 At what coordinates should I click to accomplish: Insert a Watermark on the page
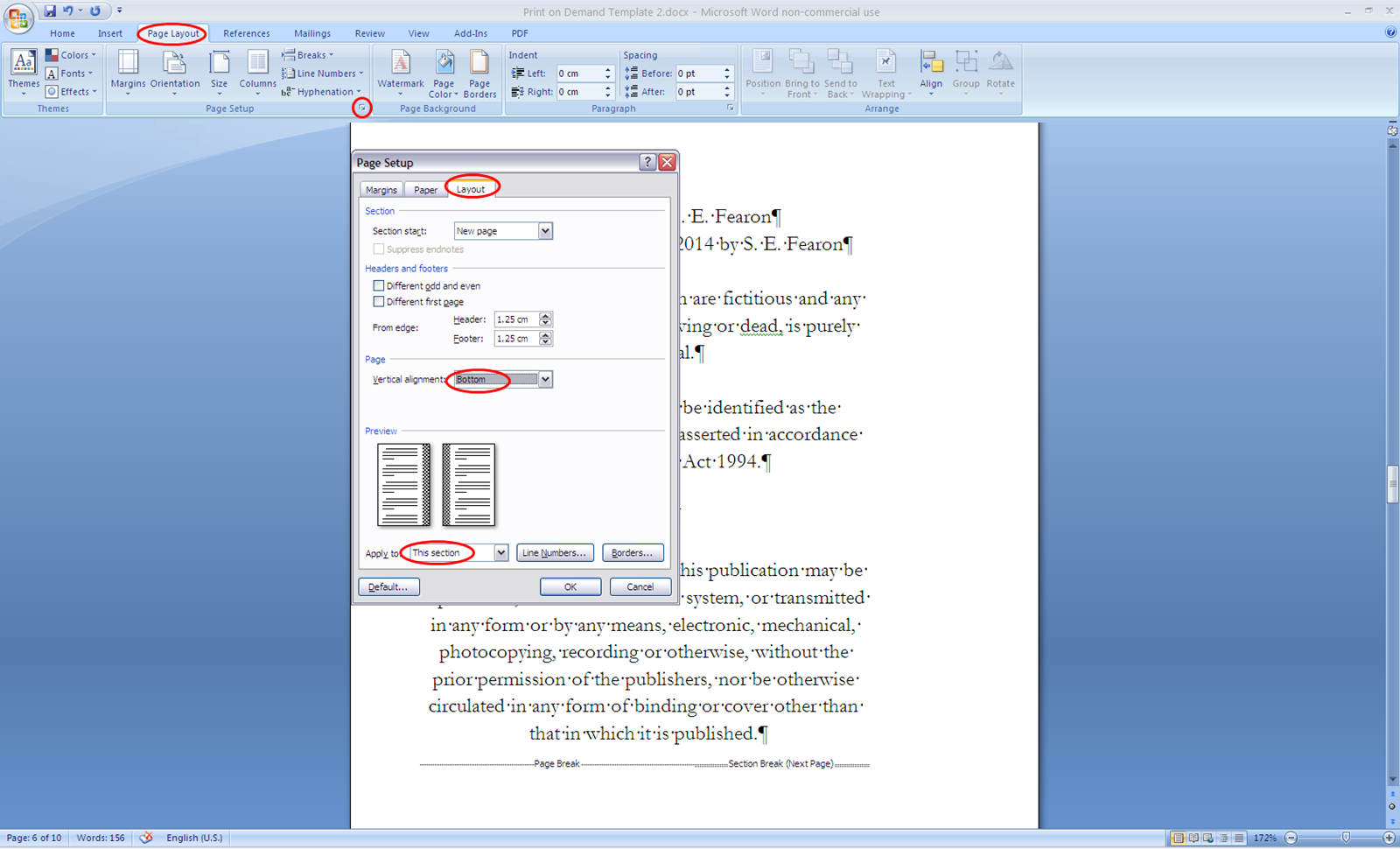click(x=400, y=72)
